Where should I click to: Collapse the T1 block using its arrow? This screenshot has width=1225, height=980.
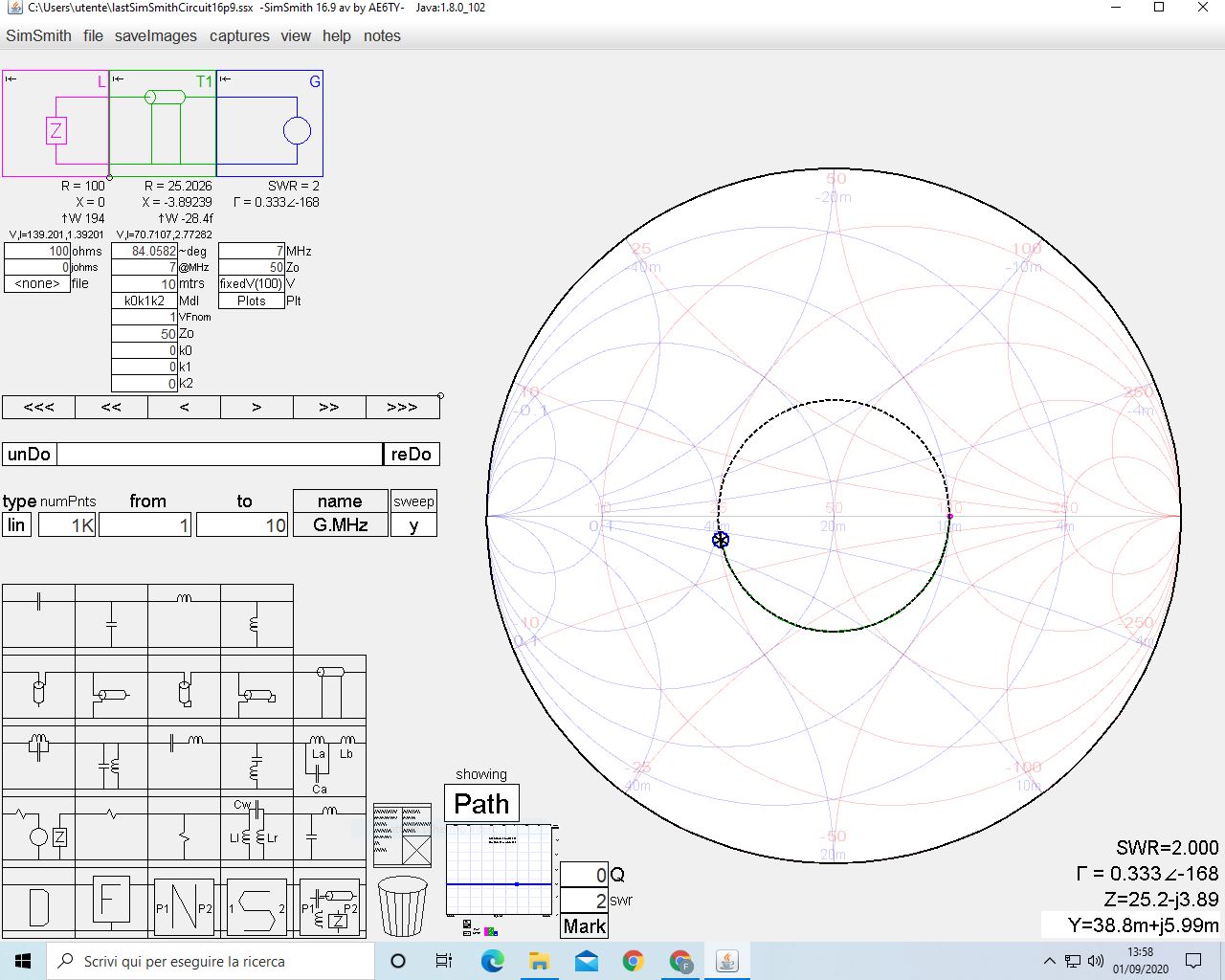[x=118, y=78]
